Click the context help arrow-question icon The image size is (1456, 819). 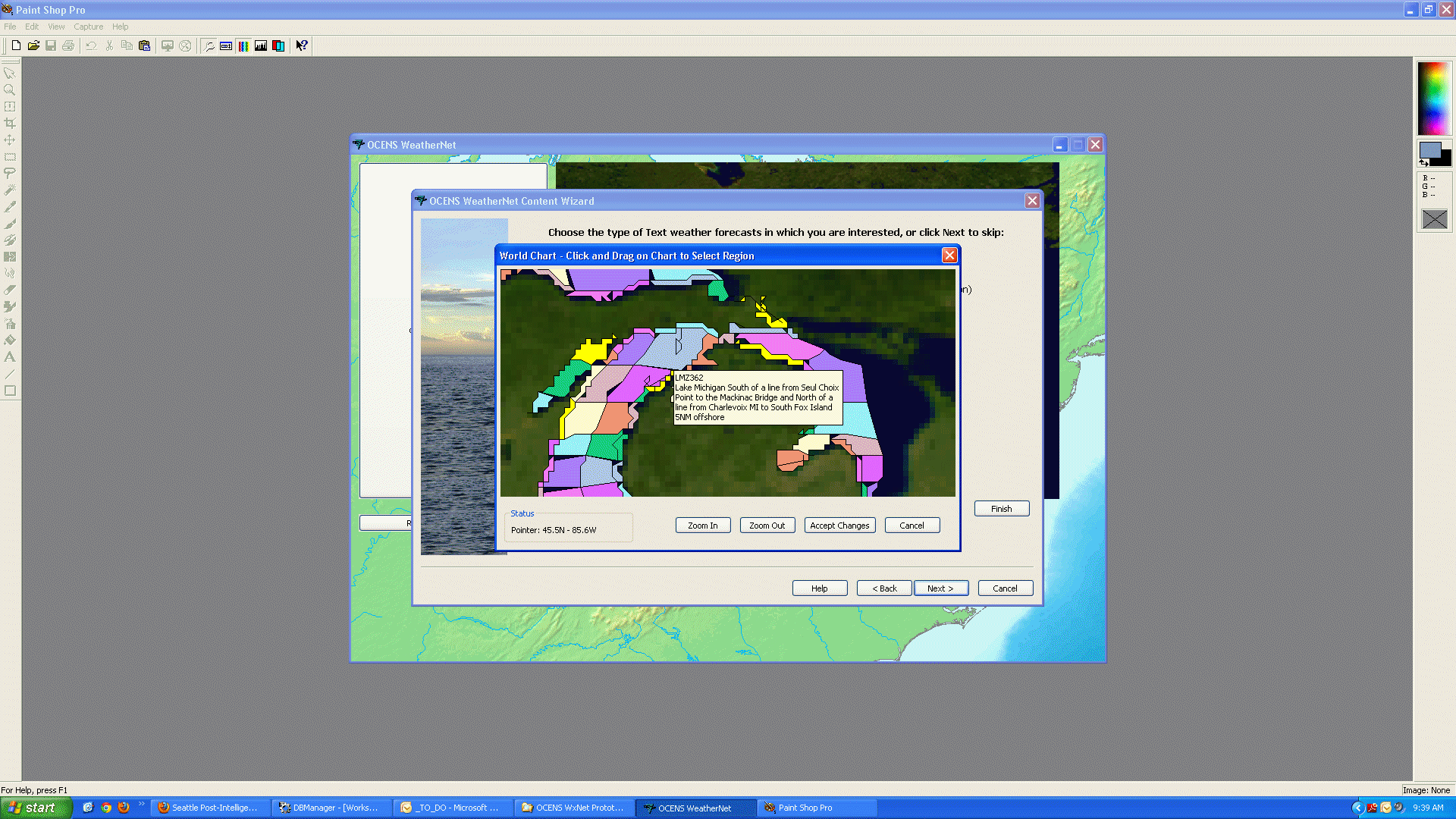click(x=302, y=45)
